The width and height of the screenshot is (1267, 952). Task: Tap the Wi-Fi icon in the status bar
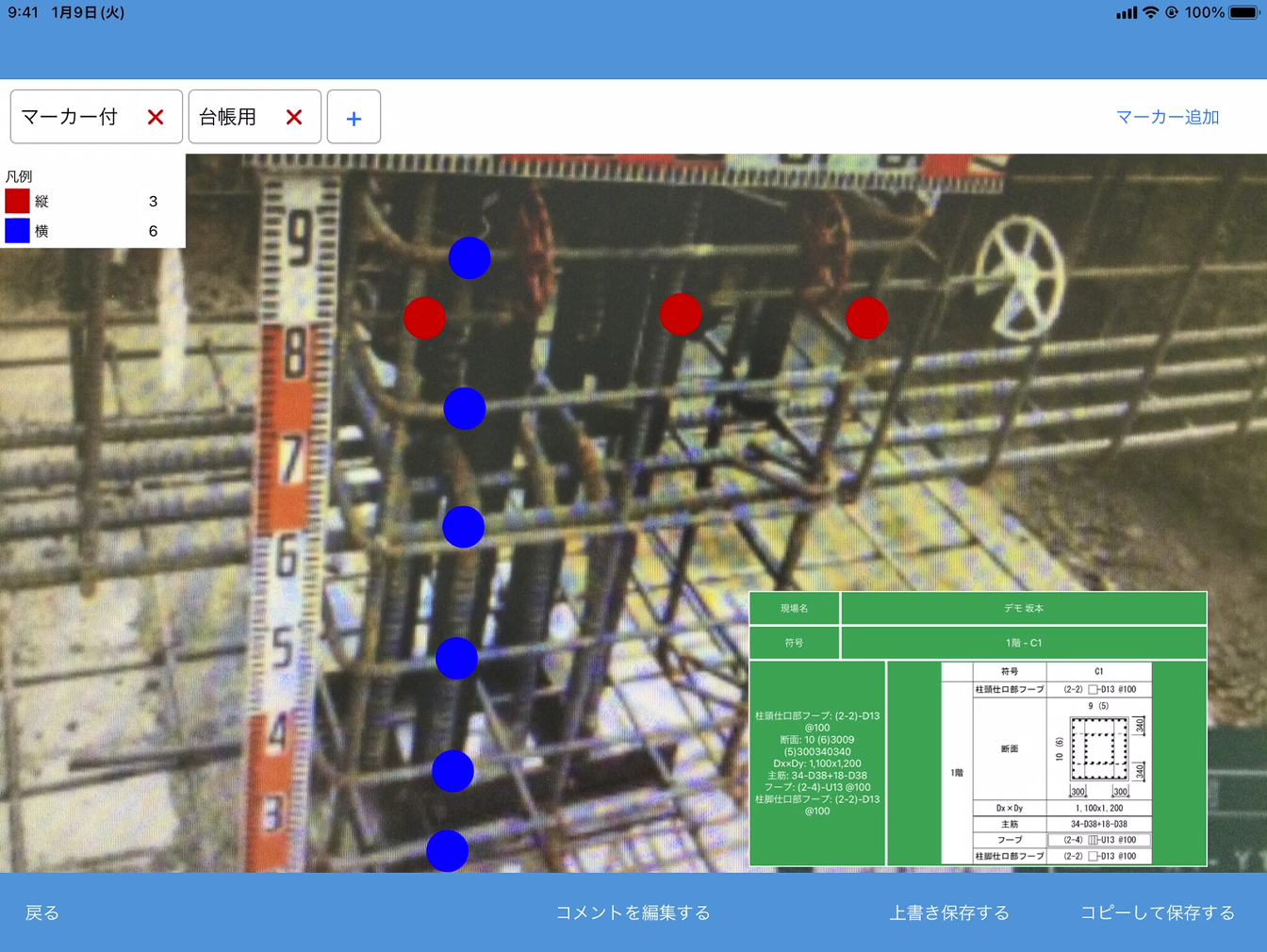[1150, 12]
